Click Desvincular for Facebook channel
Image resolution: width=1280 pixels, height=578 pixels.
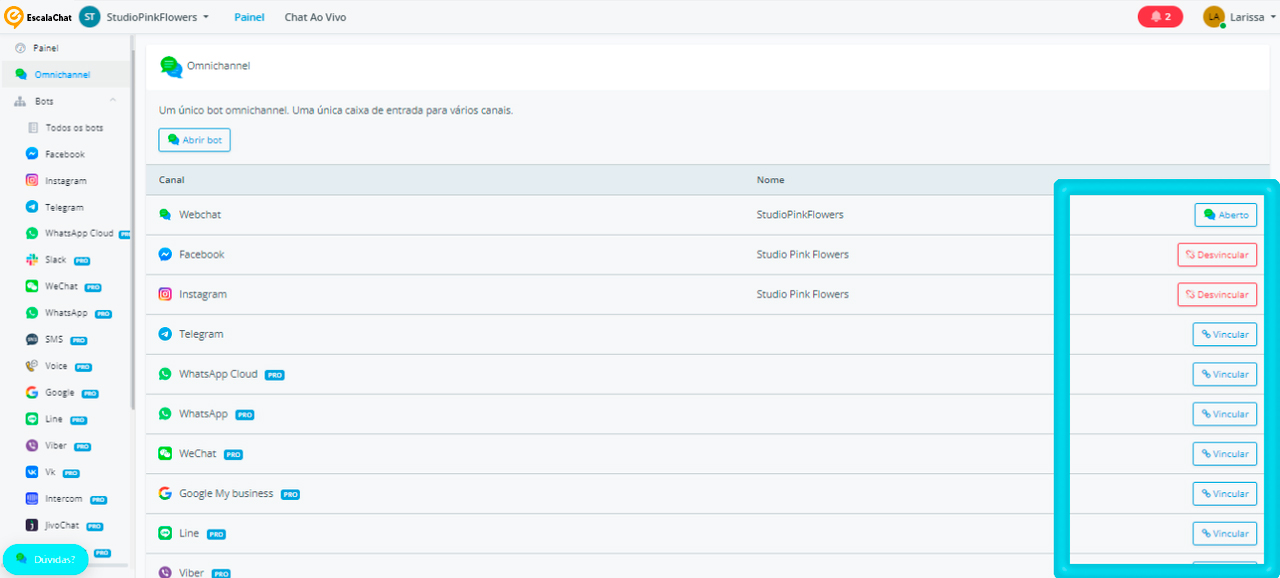pos(1217,255)
